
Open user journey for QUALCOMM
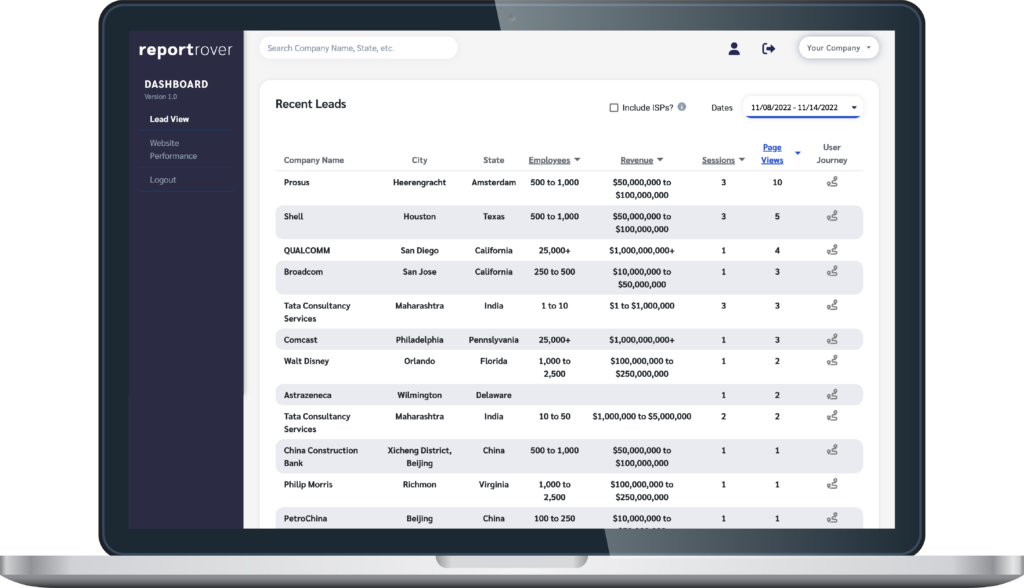tap(832, 250)
